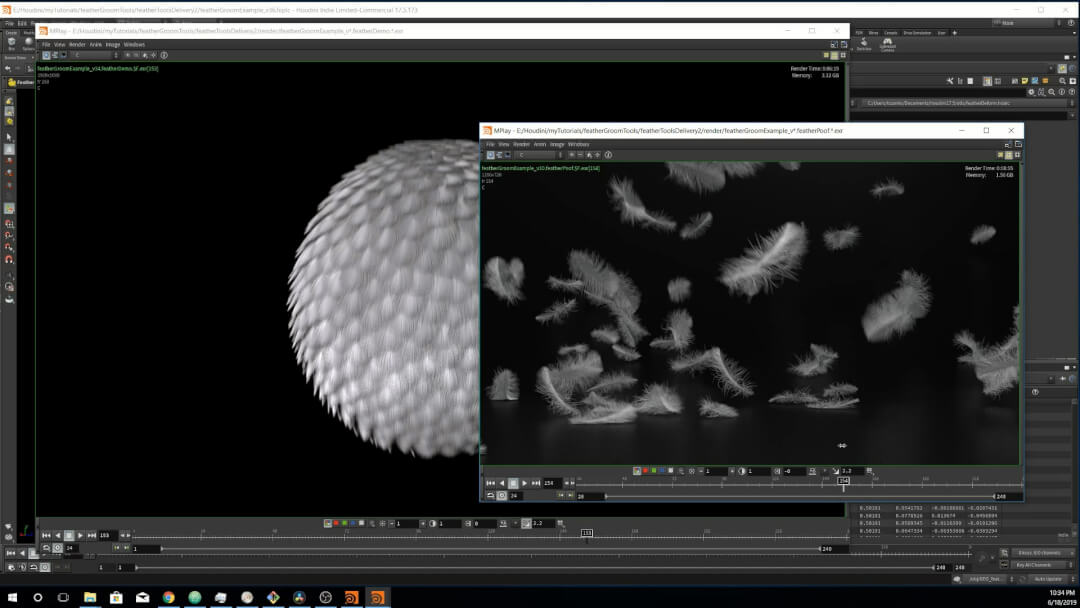Click the Houdini shelf tool icon labeled Lightroom Camera
This screenshot has height=608, width=1080.
[x=888, y=45]
